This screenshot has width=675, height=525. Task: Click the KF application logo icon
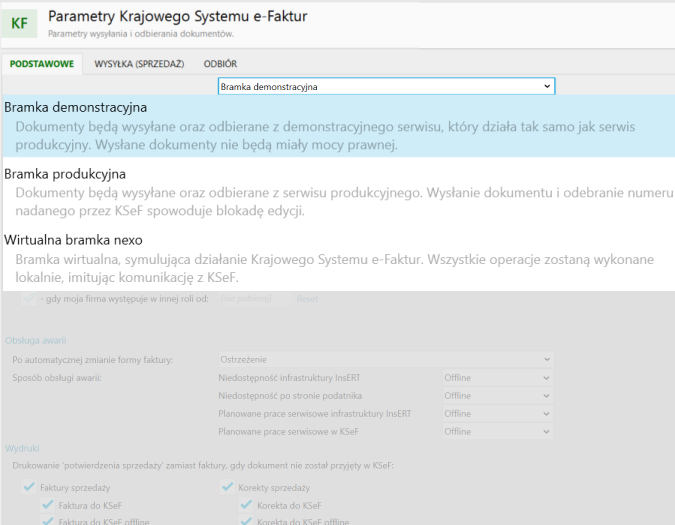coord(20,22)
